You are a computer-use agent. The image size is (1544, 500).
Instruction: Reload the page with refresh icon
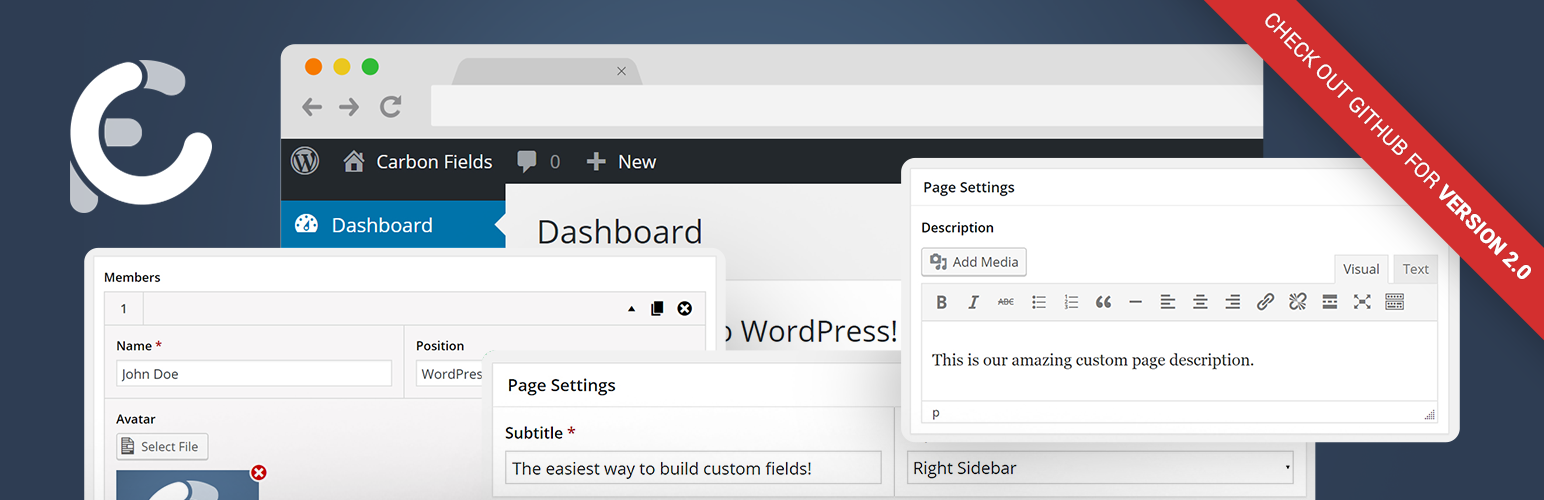tap(391, 106)
